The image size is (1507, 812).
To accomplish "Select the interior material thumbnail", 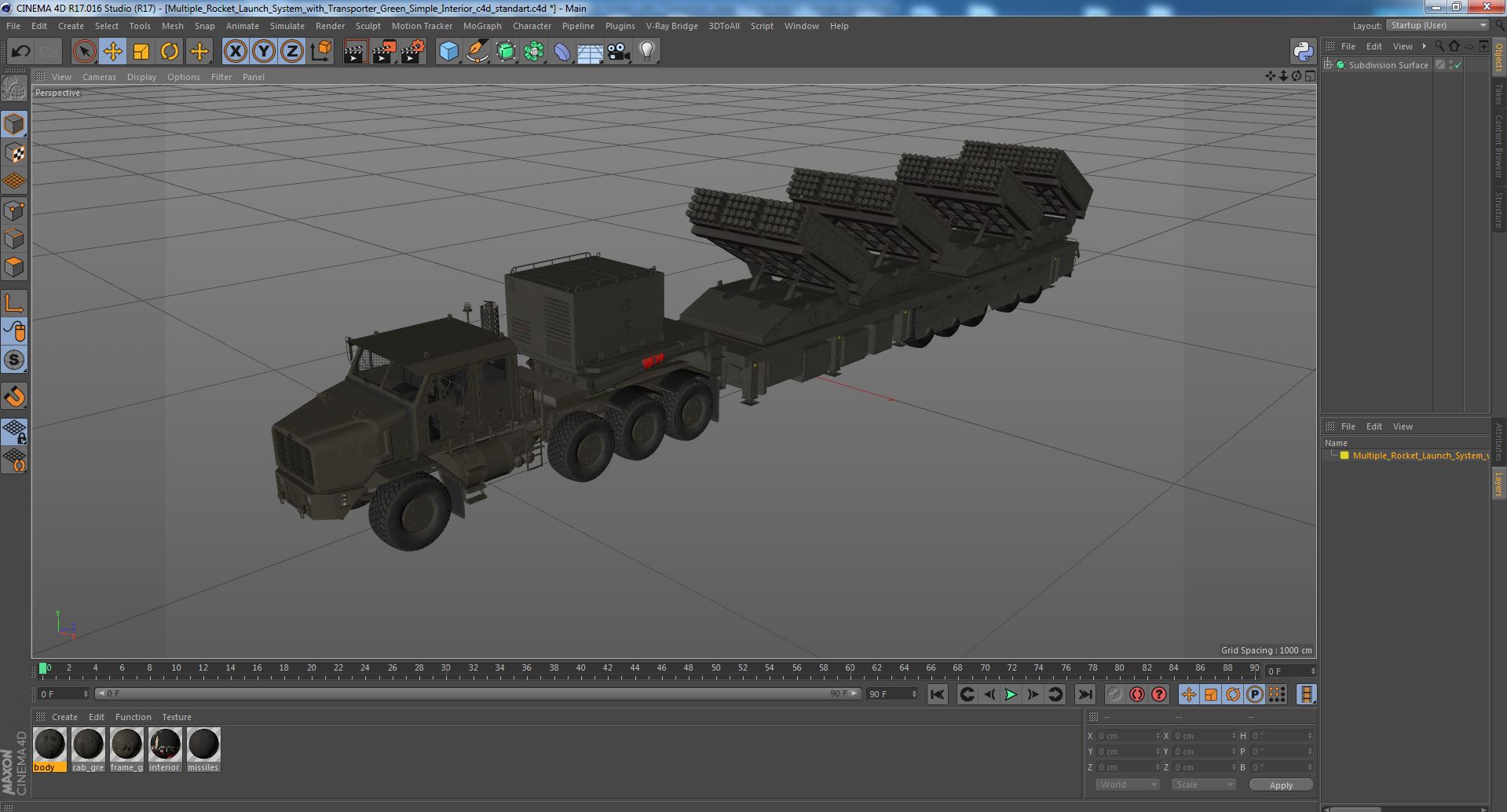I will tap(165, 750).
